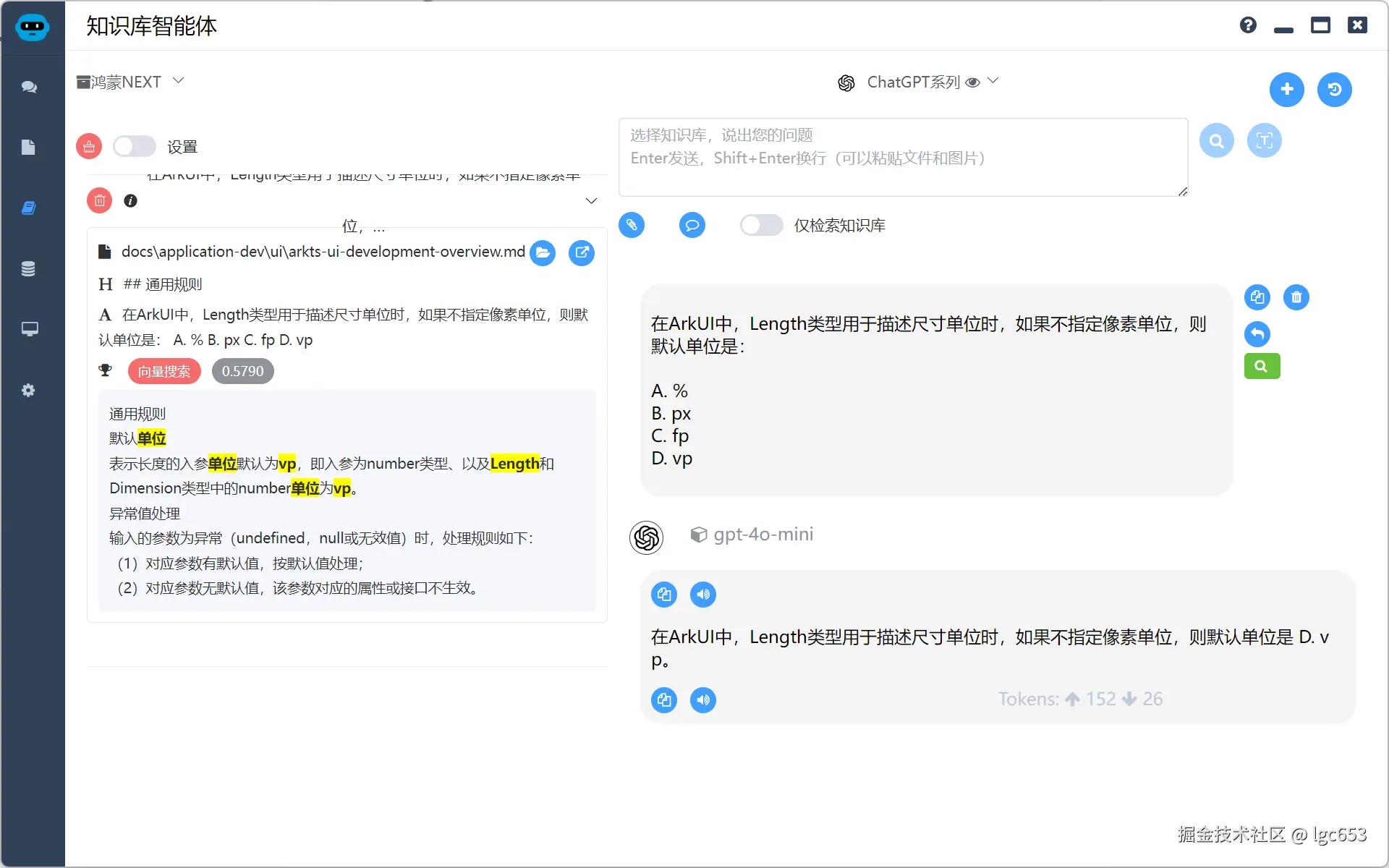Click the green search button beside question
The height and width of the screenshot is (868, 1389).
pyautogui.click(x=1262, y=367)
